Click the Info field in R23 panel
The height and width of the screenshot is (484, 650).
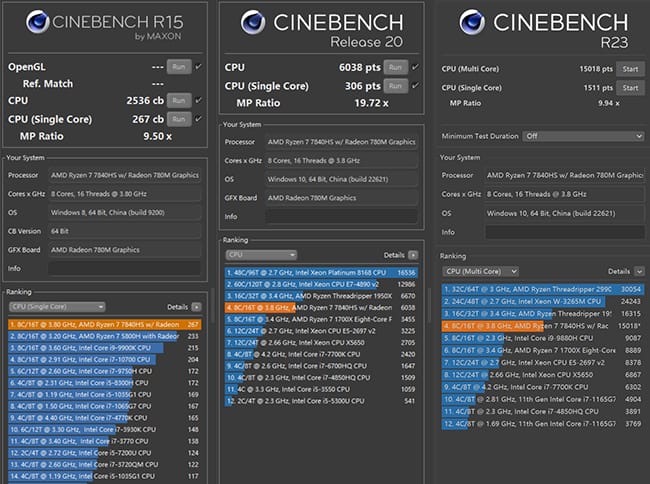(x=565, y=232)
